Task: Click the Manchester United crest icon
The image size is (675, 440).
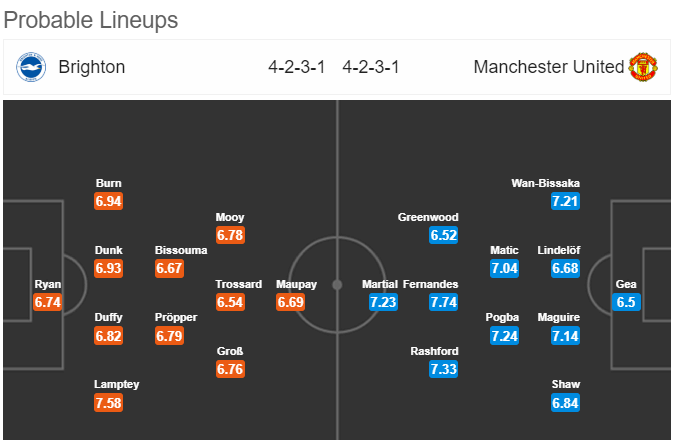Action: pyautogui.click(x=643, y=67)
